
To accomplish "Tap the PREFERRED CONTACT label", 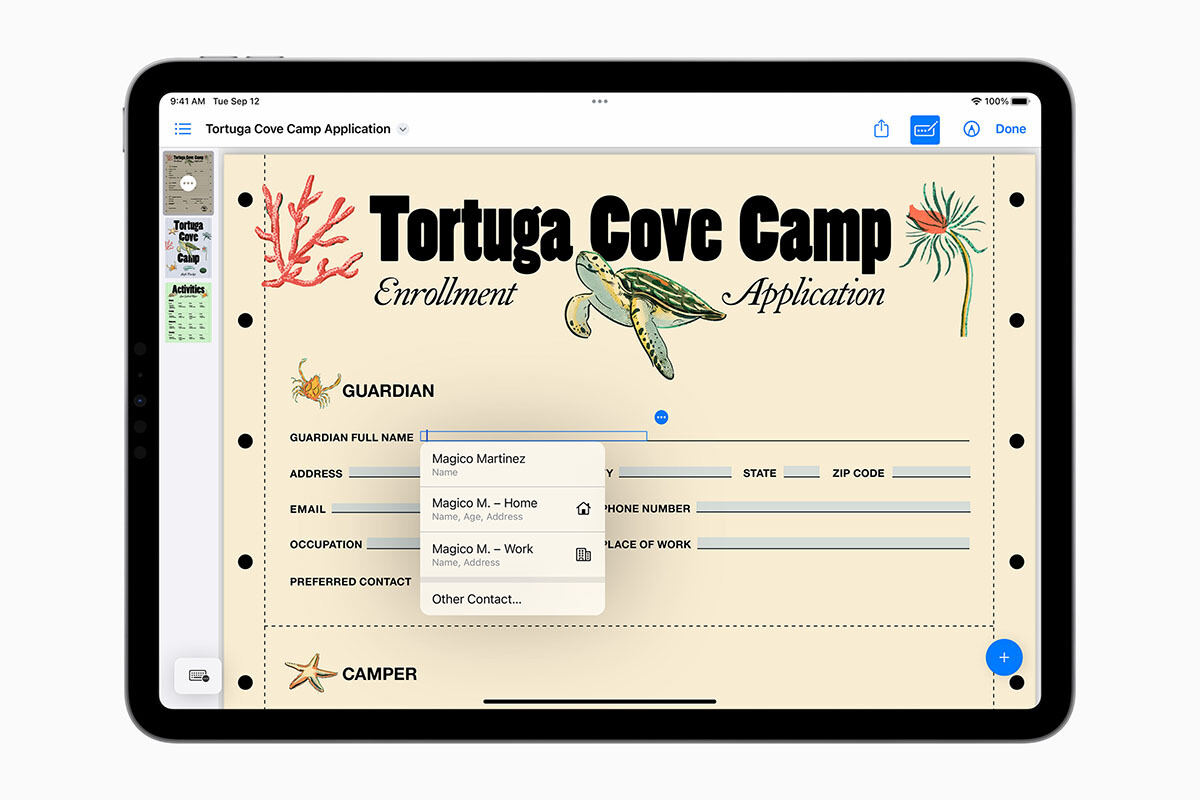I will 350,581.
